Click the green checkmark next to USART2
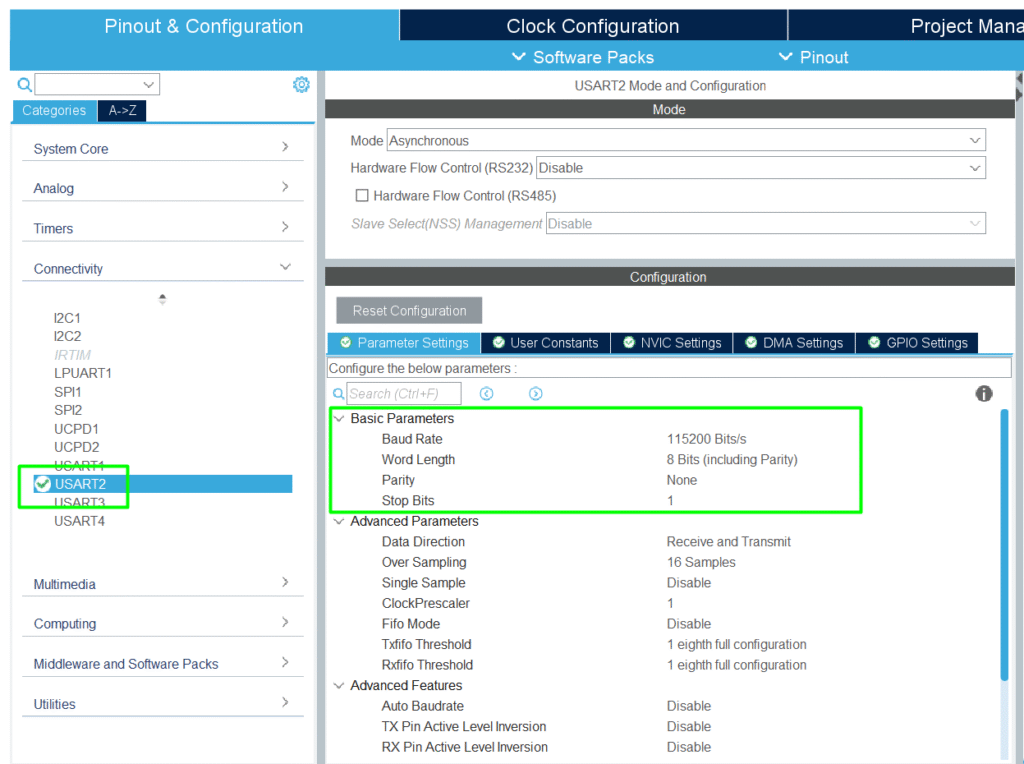Viewport: 1024px width, 764px height. click(x=42, y=484)
